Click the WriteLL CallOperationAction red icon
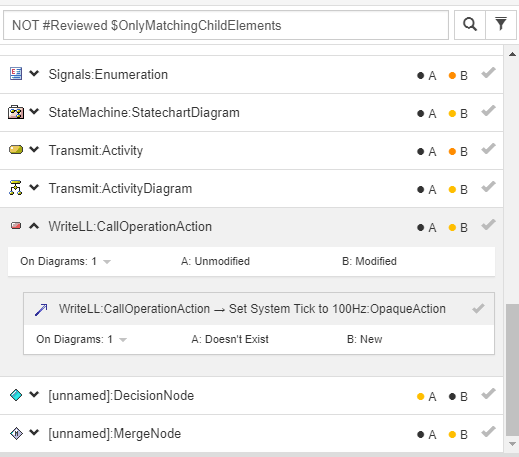Image resolution: width=519 pixels, height=457 pixels. pos(16,226)
